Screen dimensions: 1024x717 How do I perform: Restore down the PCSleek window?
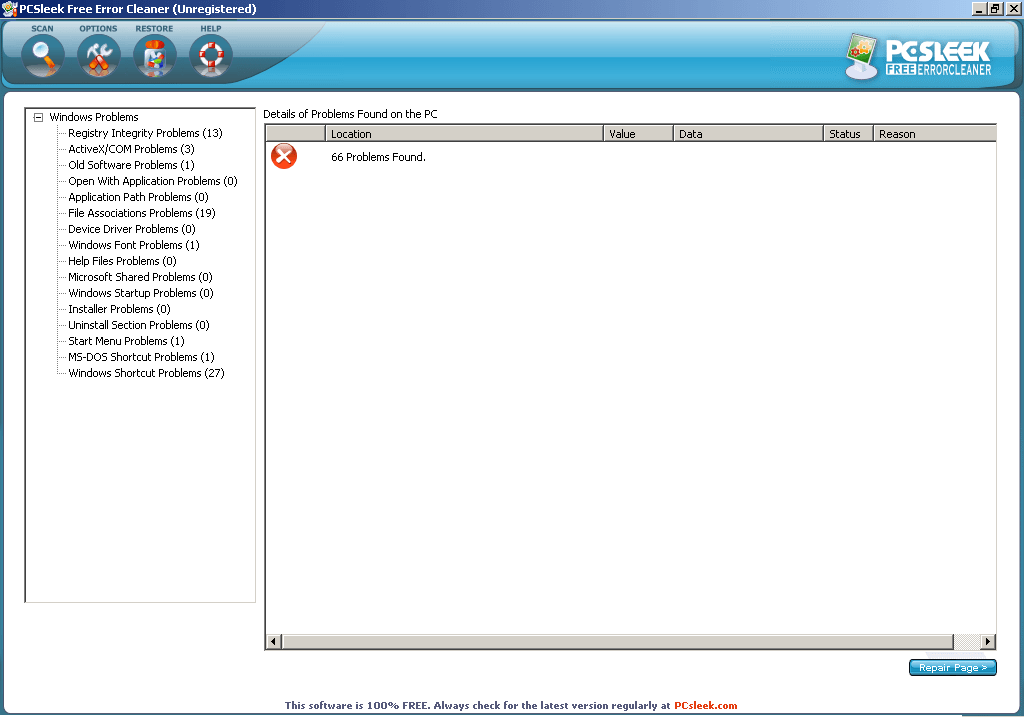click(995, 8)
